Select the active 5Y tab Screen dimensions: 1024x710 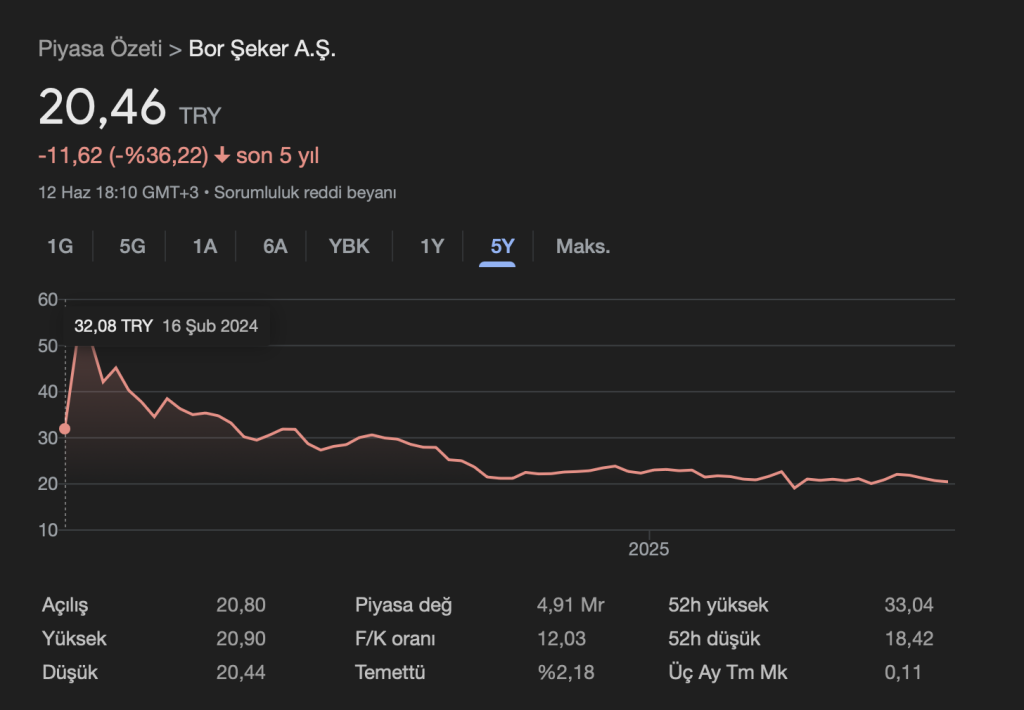tap(502, 246)
